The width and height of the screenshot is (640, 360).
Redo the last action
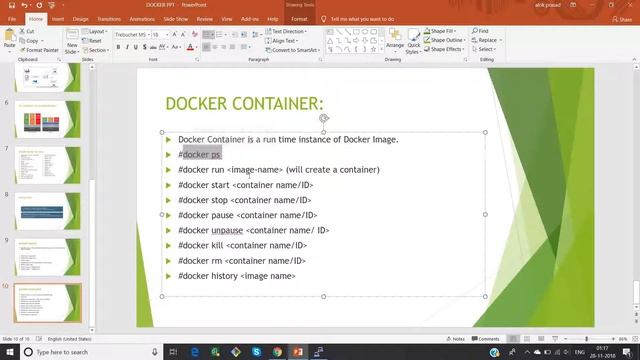[x=39, y=5]
